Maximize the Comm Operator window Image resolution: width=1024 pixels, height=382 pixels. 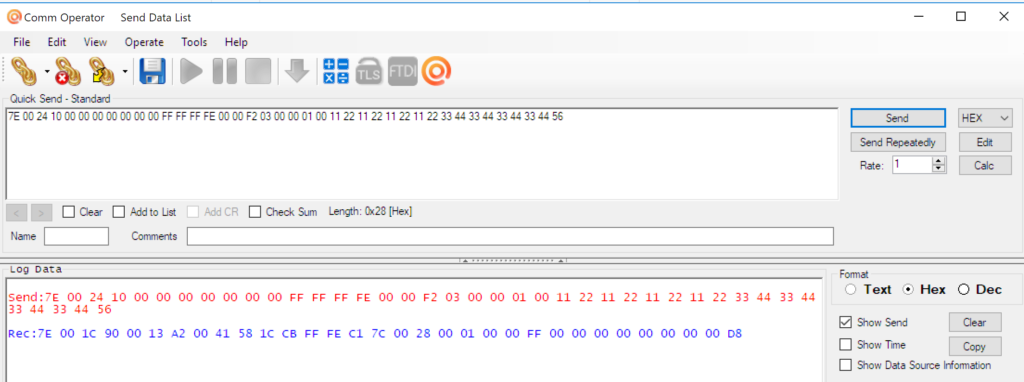pyautogui.click(x=961, y=17)
